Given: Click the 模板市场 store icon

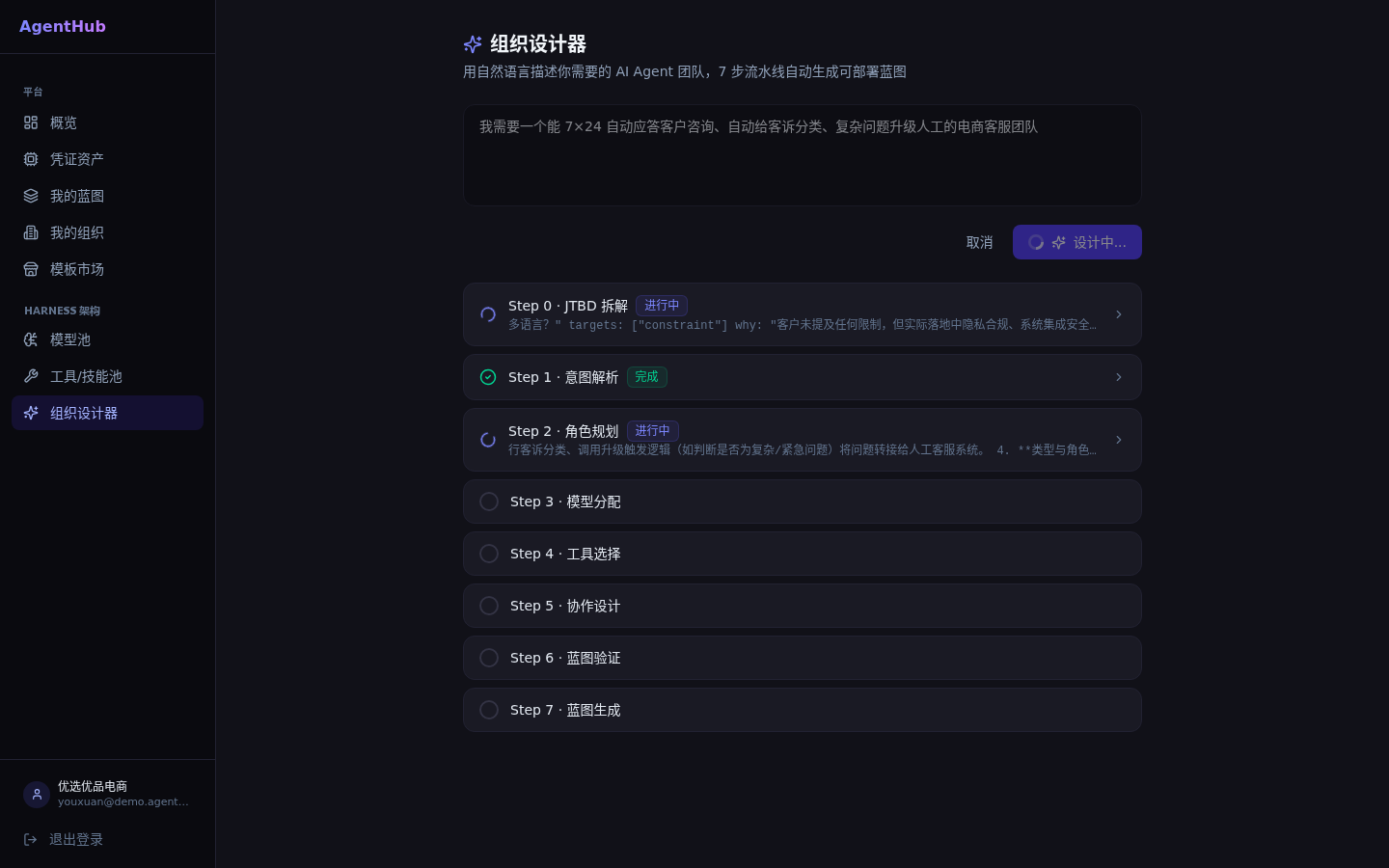Looking at the screenshot, I should [x=31, y=269].
